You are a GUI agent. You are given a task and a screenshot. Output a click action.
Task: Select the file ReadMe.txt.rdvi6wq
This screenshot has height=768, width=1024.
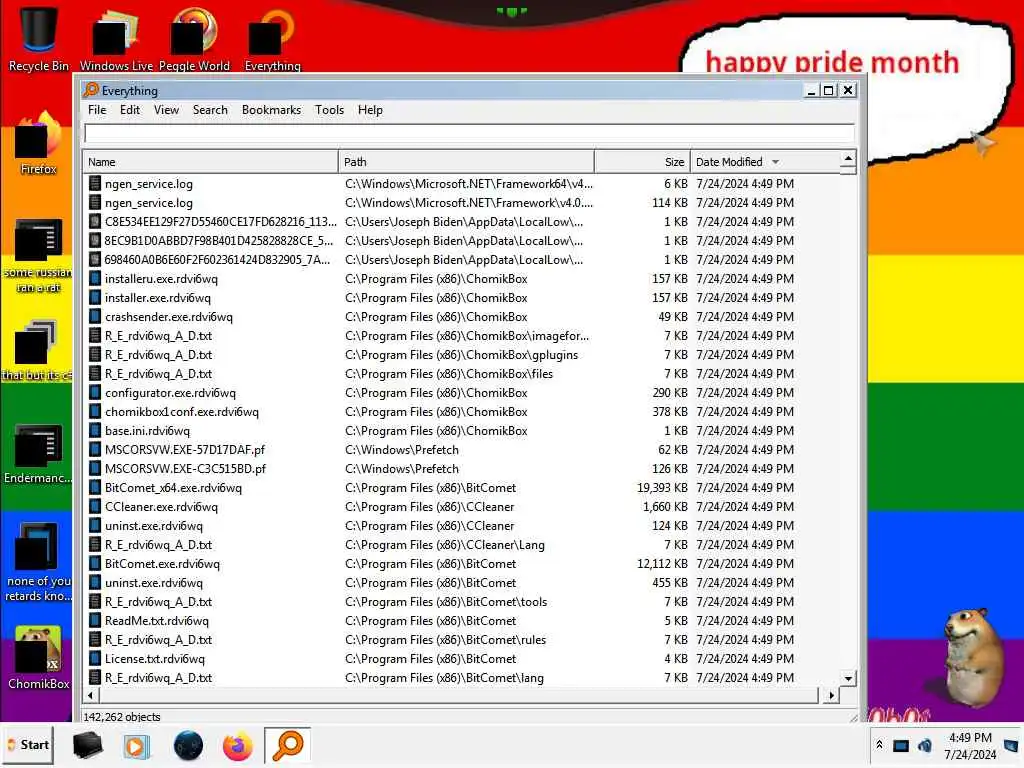click(157, 621)
